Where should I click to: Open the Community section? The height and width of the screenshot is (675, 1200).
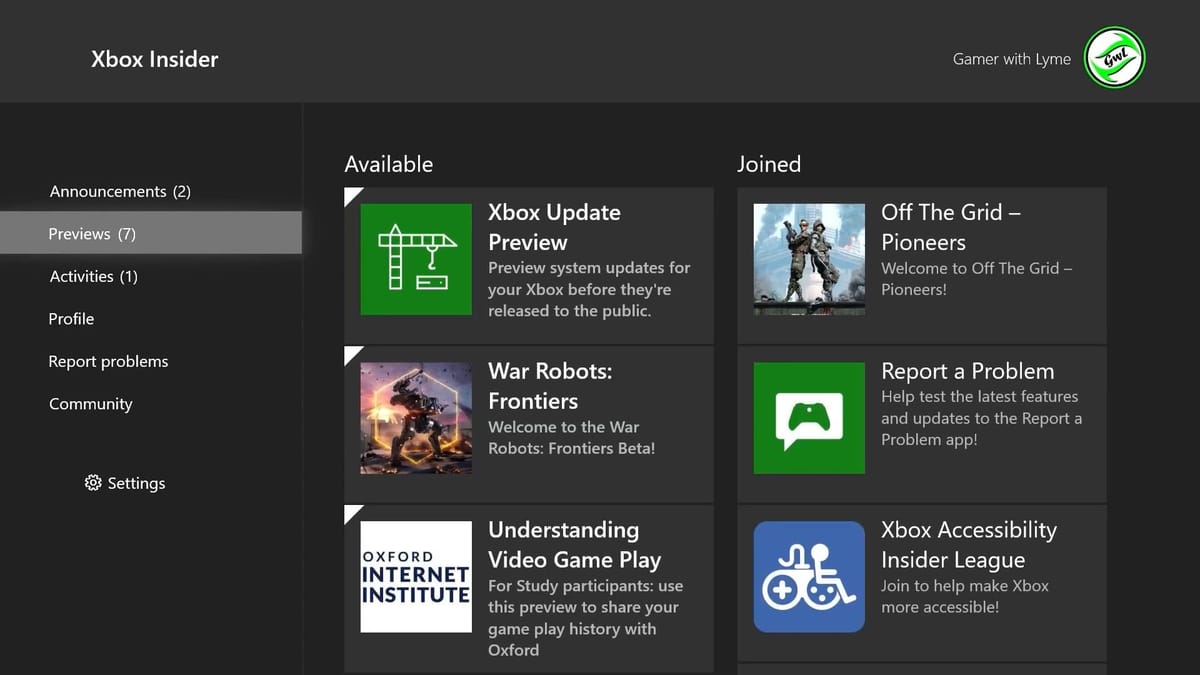click(90, 404)
